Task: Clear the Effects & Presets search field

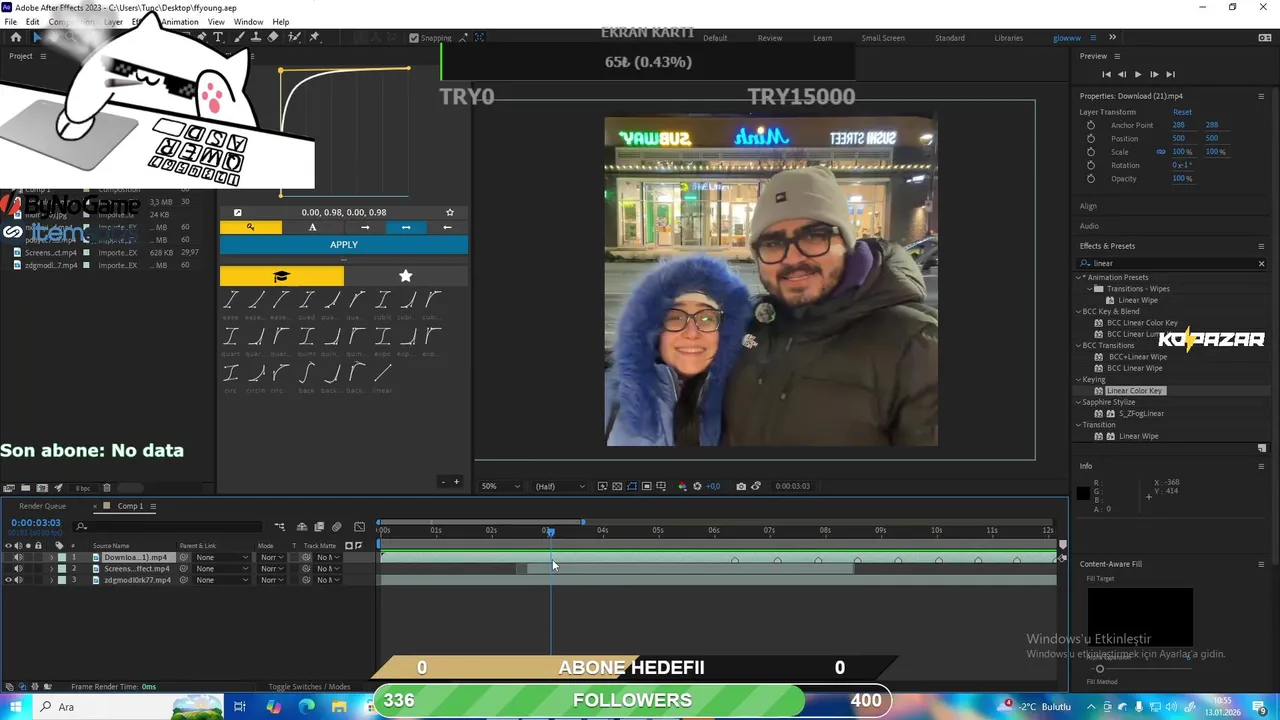Action: coord(1261,263)
